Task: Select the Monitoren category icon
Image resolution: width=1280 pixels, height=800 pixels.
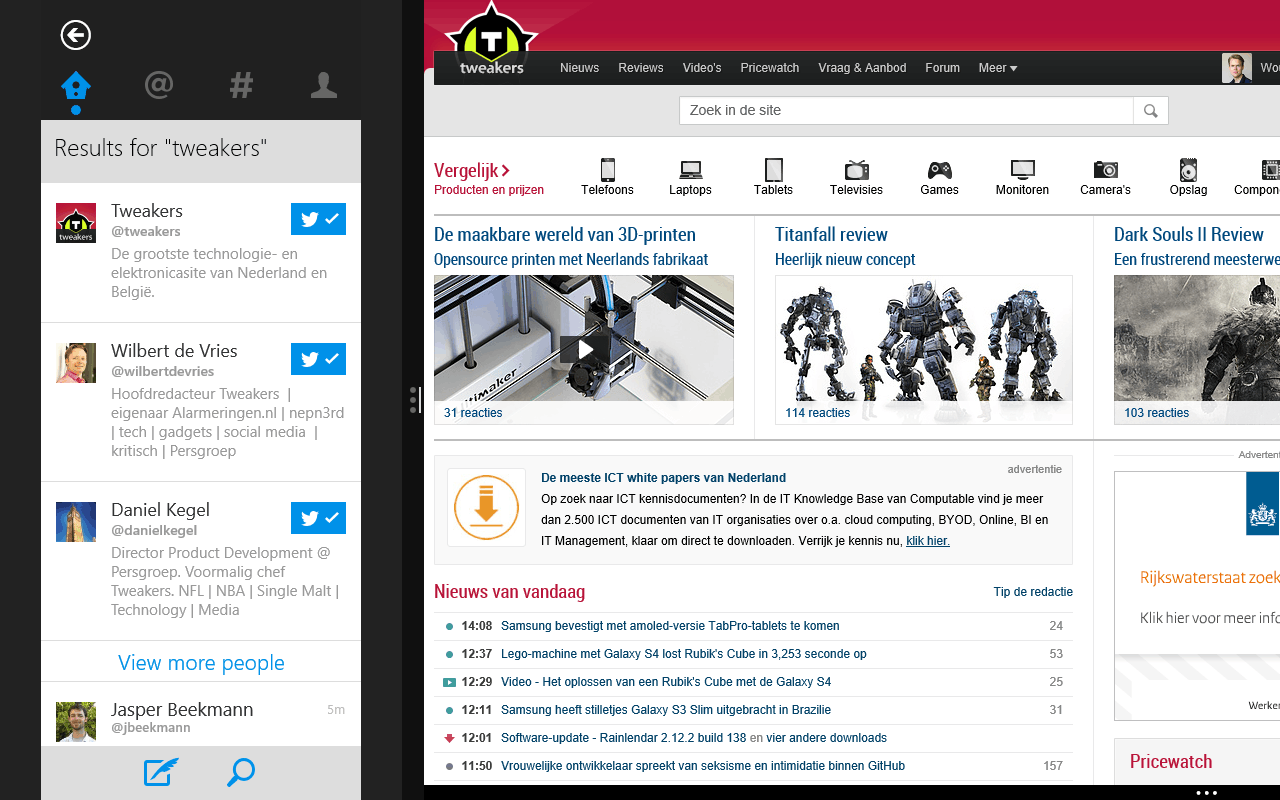Action: [x=1022, y=170]
